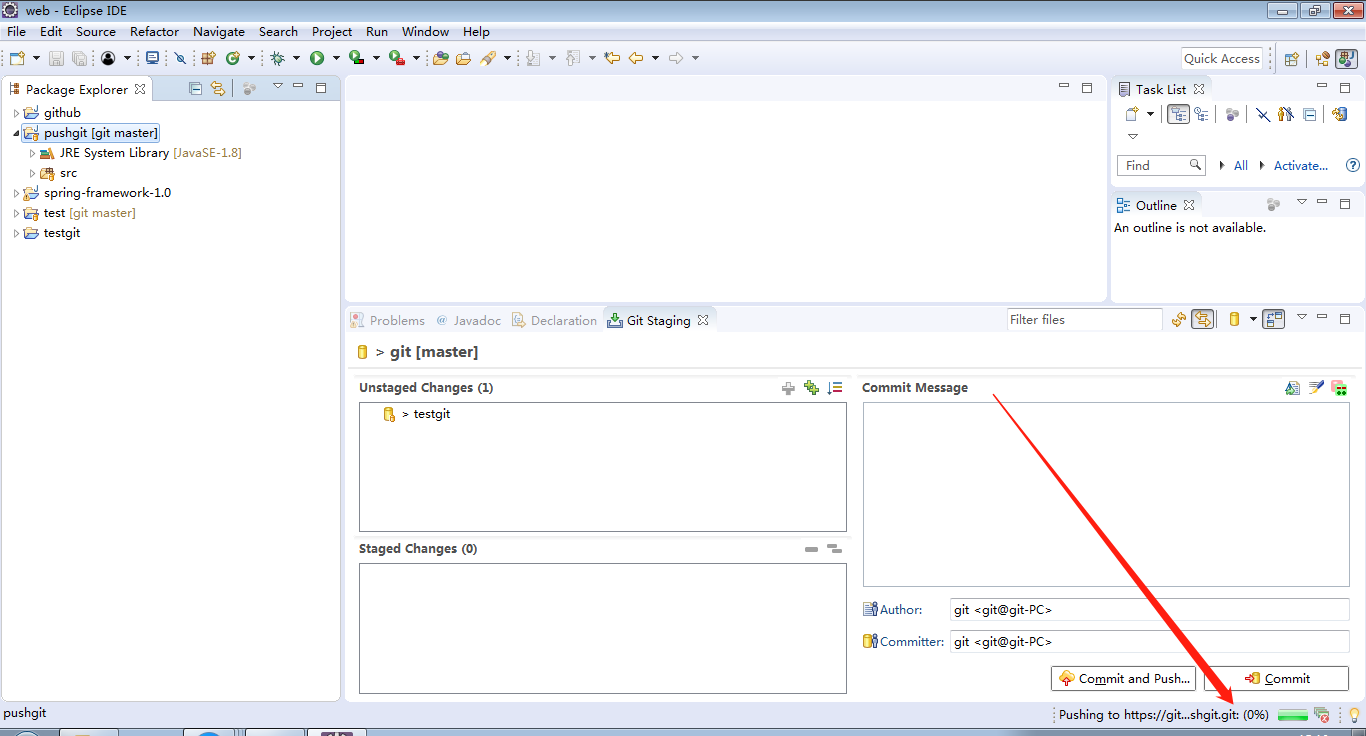Click Remove all staged files icon
This screenshot has height=736, width=1366.
coord(834,549)
